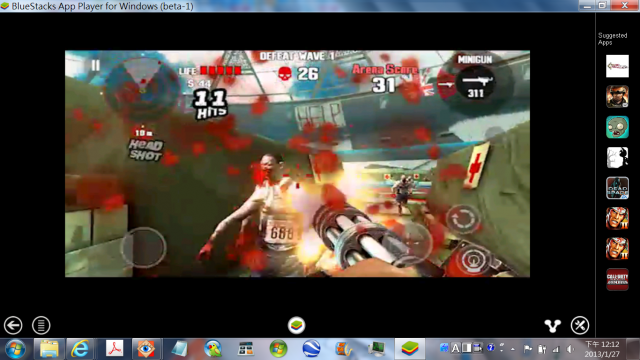
Task: Open Windows Explorer folder in taskbar
Action: tap(49, 349)
